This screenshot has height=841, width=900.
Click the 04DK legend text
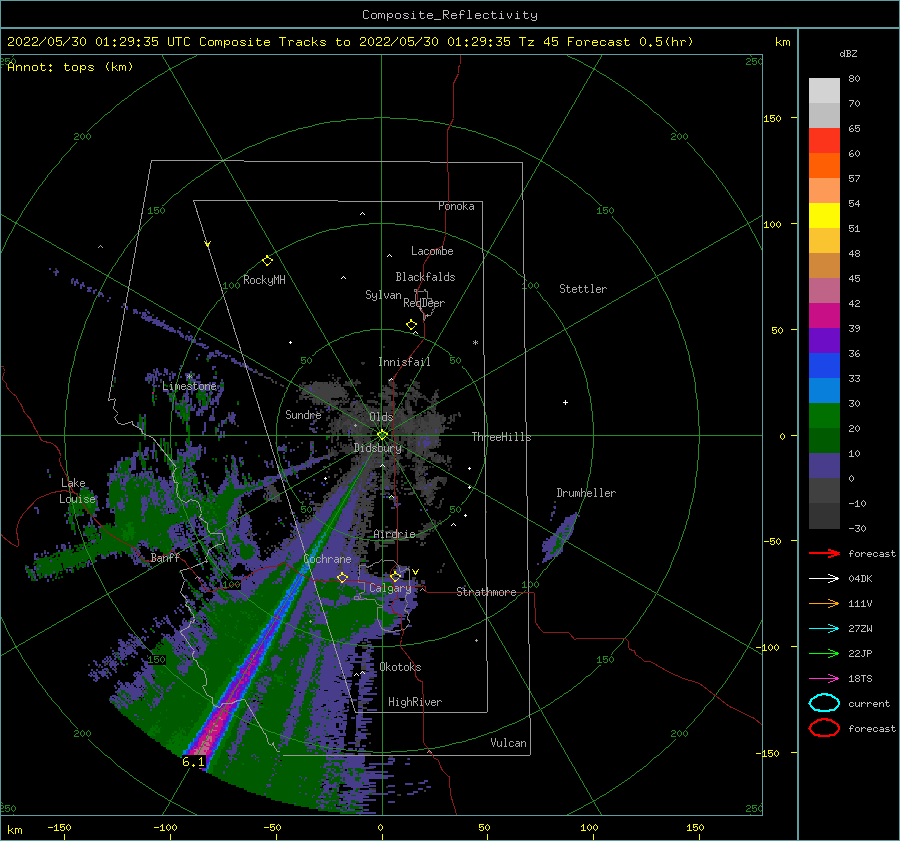860,579
